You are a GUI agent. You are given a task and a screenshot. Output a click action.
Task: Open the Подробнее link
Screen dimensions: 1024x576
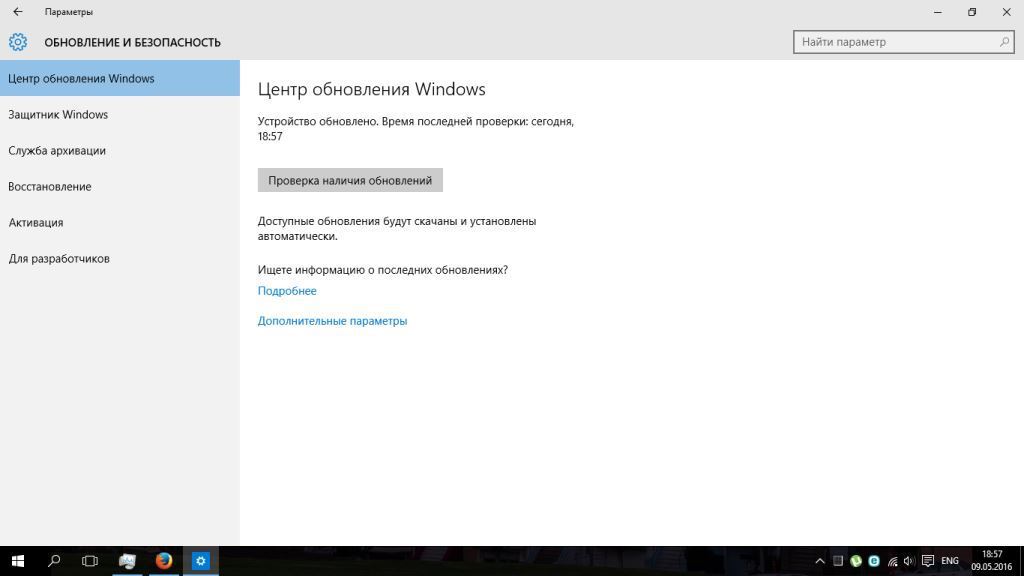[x=287, y=291]
